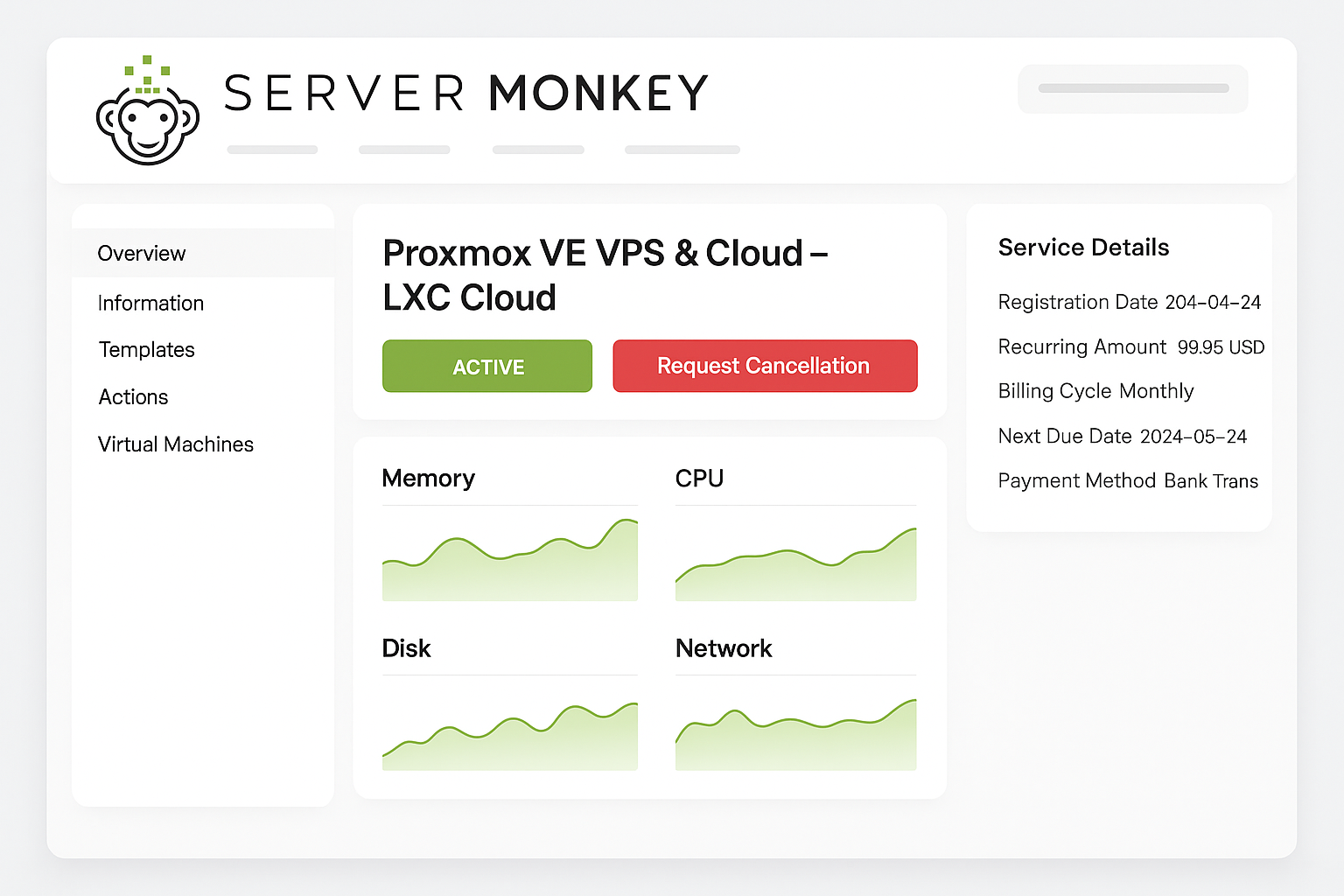Viewport: 1344px width, 896px height.
Task: Click the Next Due Date 2024-05-24 row
Action: click(x=1123, y=436)
